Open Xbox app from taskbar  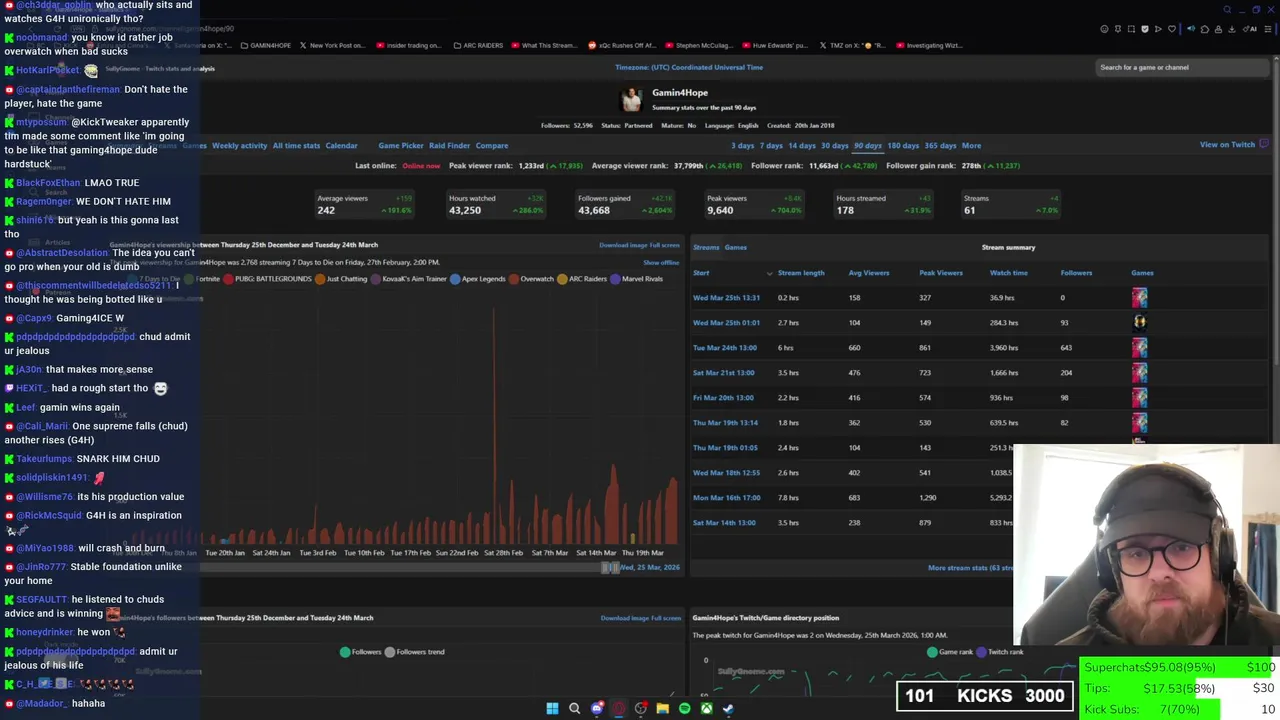706,708
